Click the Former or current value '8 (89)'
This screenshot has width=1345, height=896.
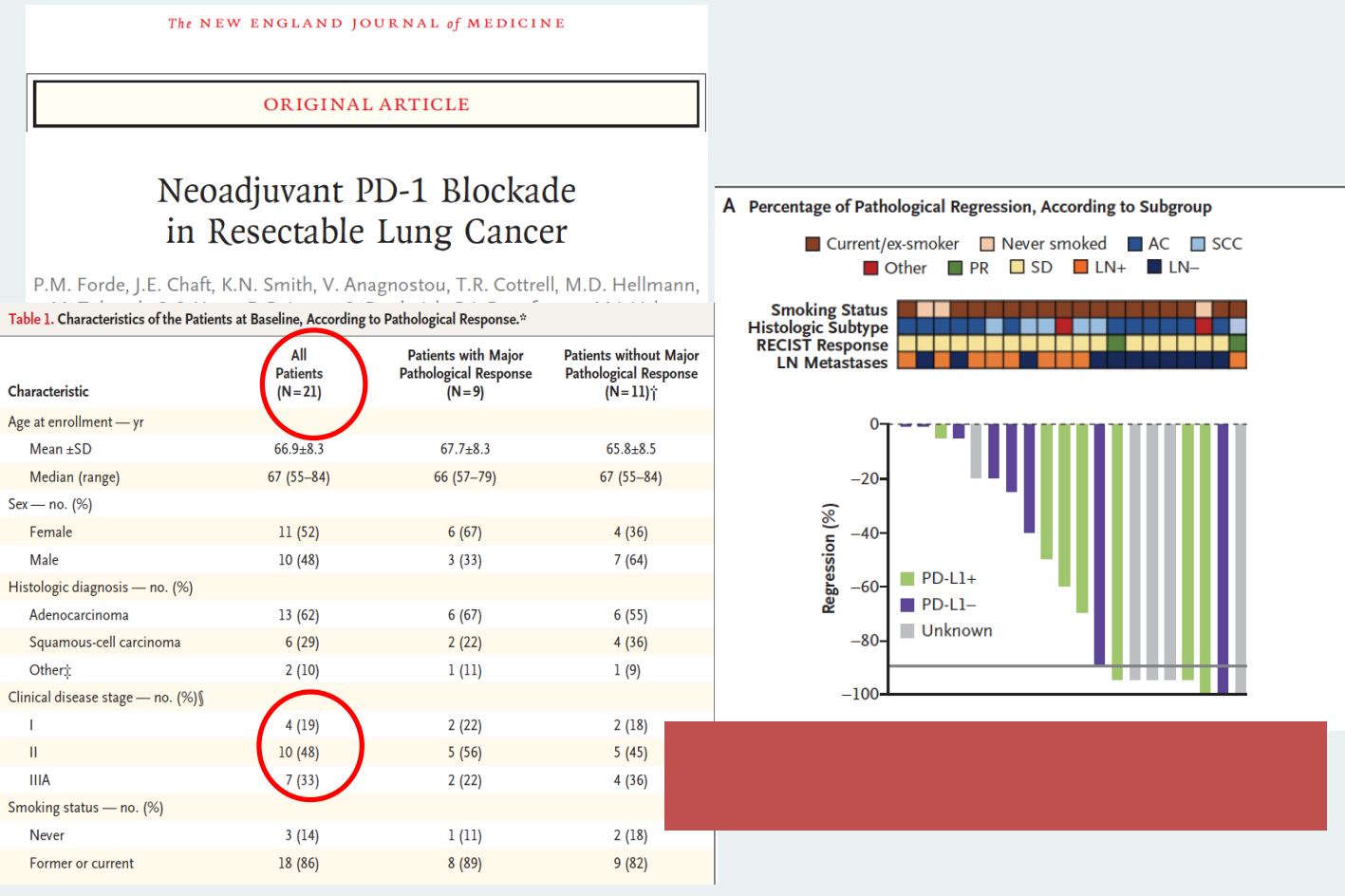pos(465,864)
